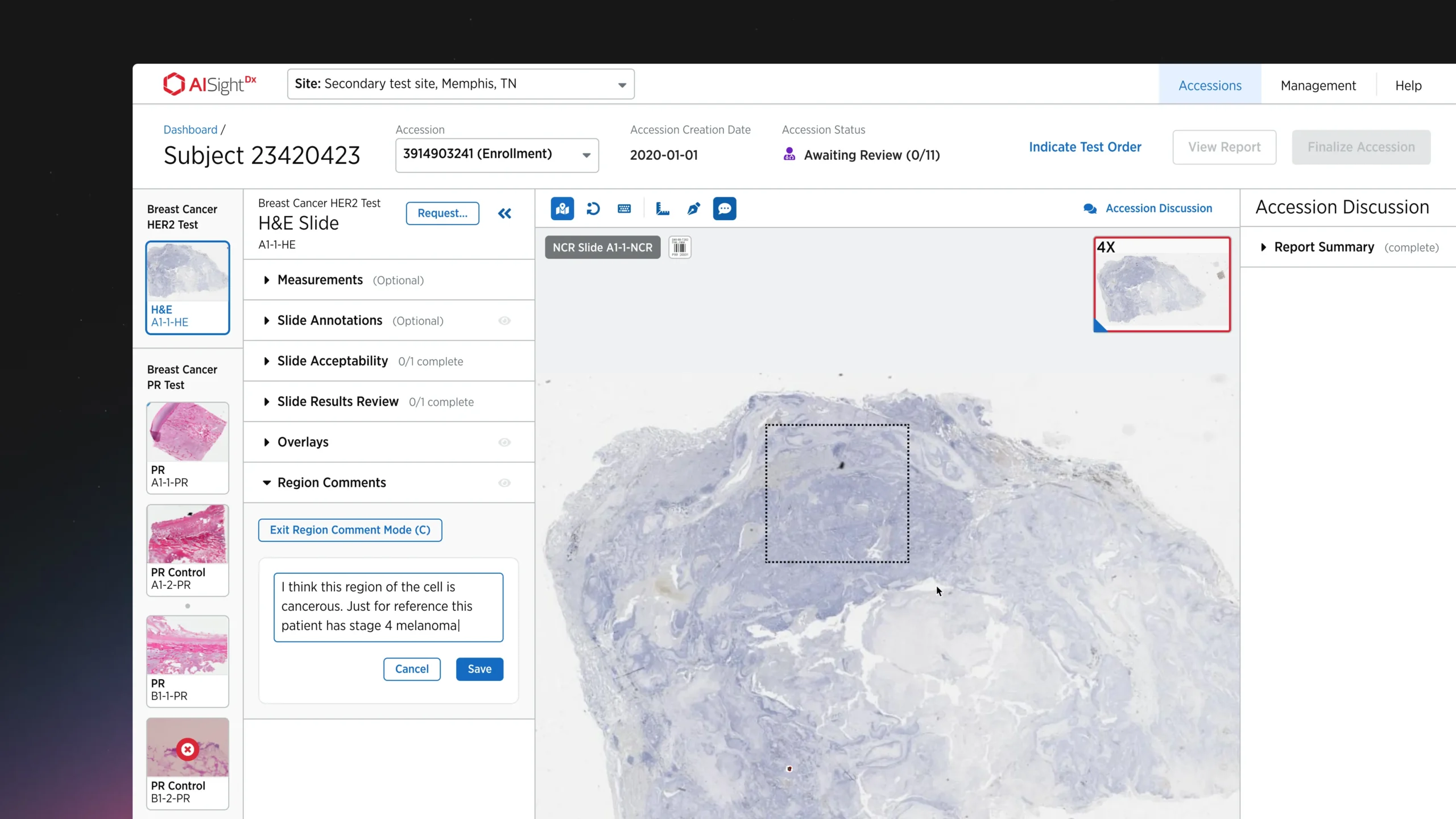Expand the Slide Annotations section

tap(389, 321)
